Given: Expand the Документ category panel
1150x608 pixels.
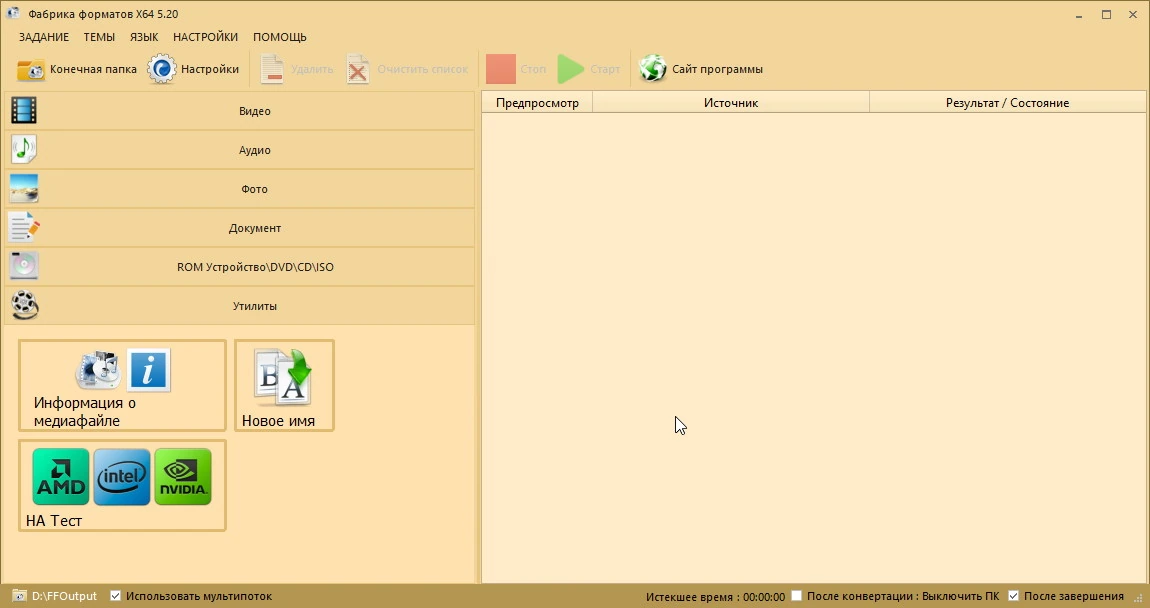Looking at the screenshot, I should 240,227.
